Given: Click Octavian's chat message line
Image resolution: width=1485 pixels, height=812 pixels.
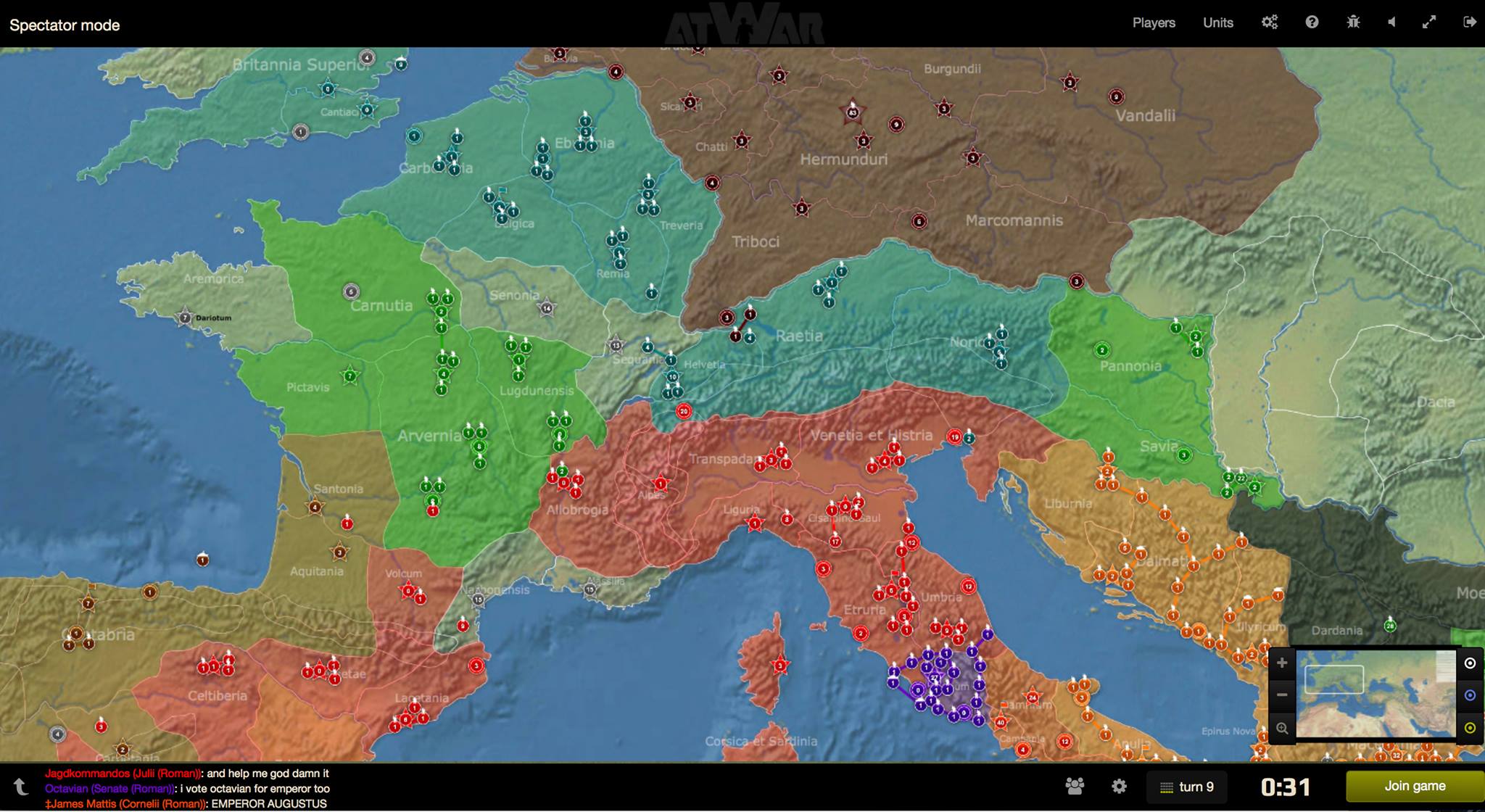Looking at the screenshot, I should 187,789.
